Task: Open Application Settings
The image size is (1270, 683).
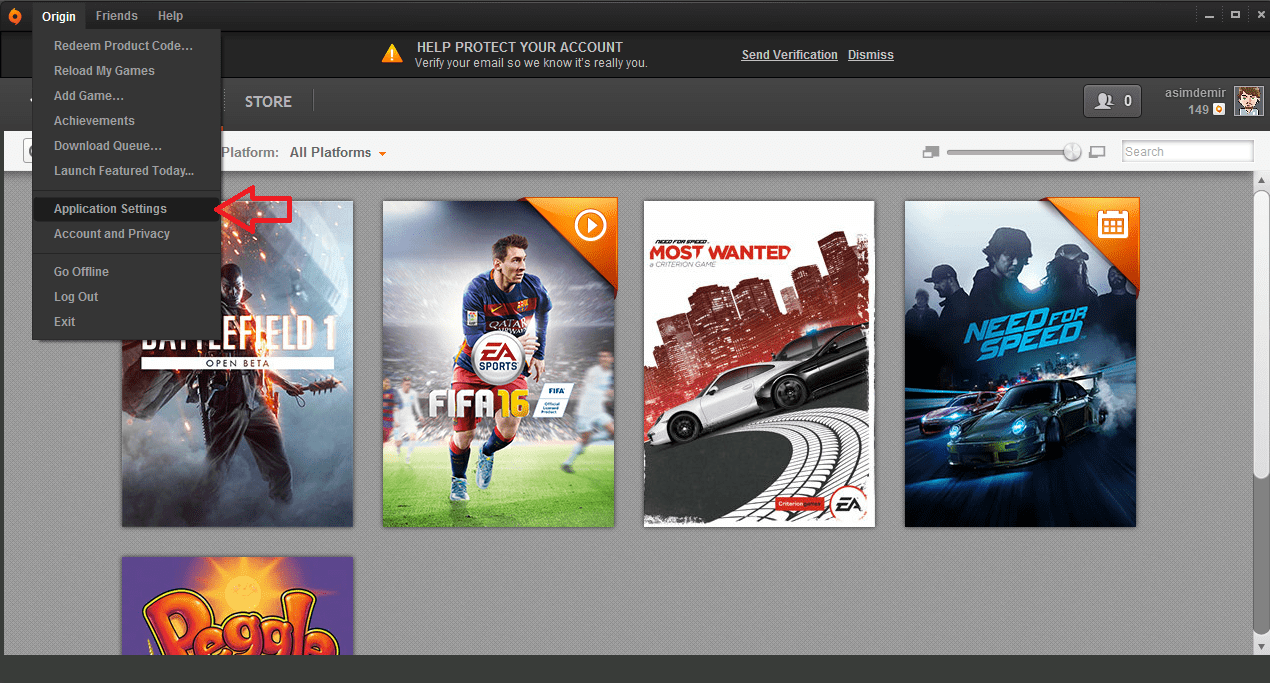Action: click(x=126, y=209)
